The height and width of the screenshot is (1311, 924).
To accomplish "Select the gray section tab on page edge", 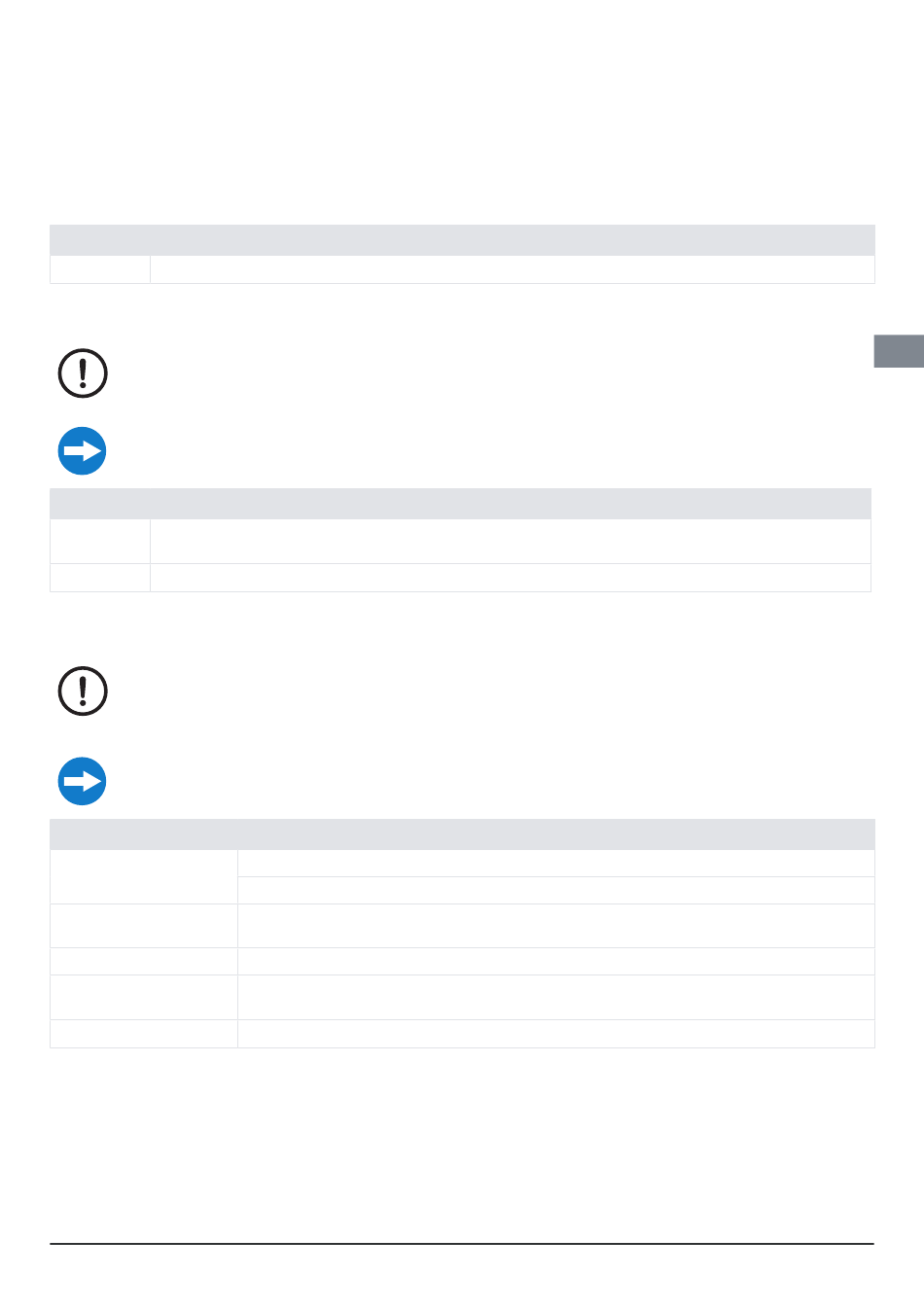I will tap(899, 351).
